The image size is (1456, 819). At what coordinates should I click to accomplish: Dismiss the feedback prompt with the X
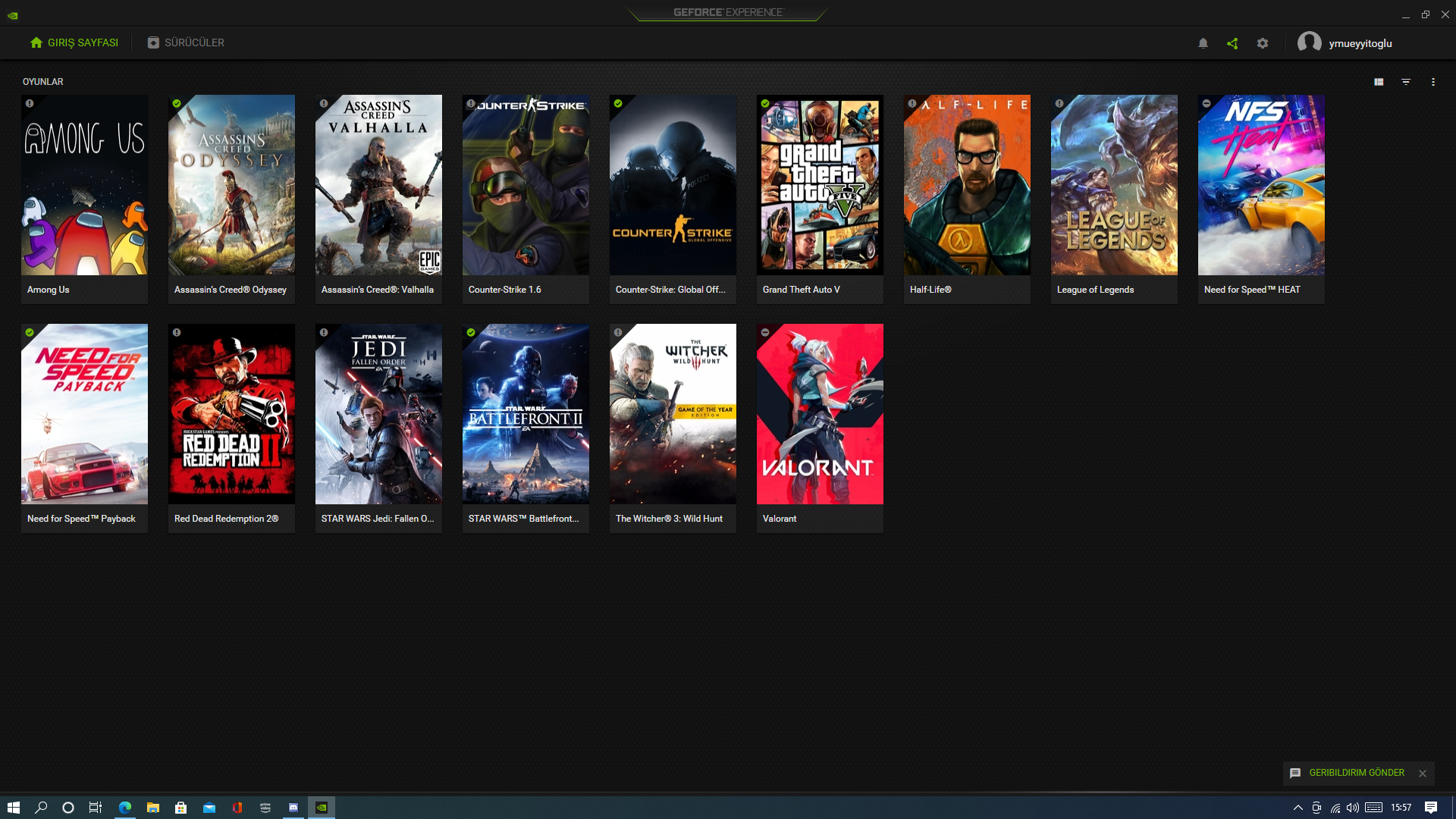point(1422,773)
